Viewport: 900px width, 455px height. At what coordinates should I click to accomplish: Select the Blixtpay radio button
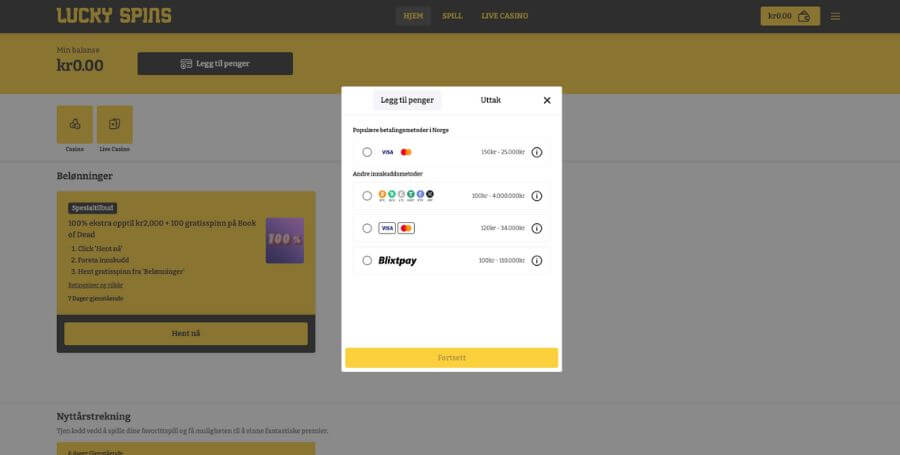[367, 260]
